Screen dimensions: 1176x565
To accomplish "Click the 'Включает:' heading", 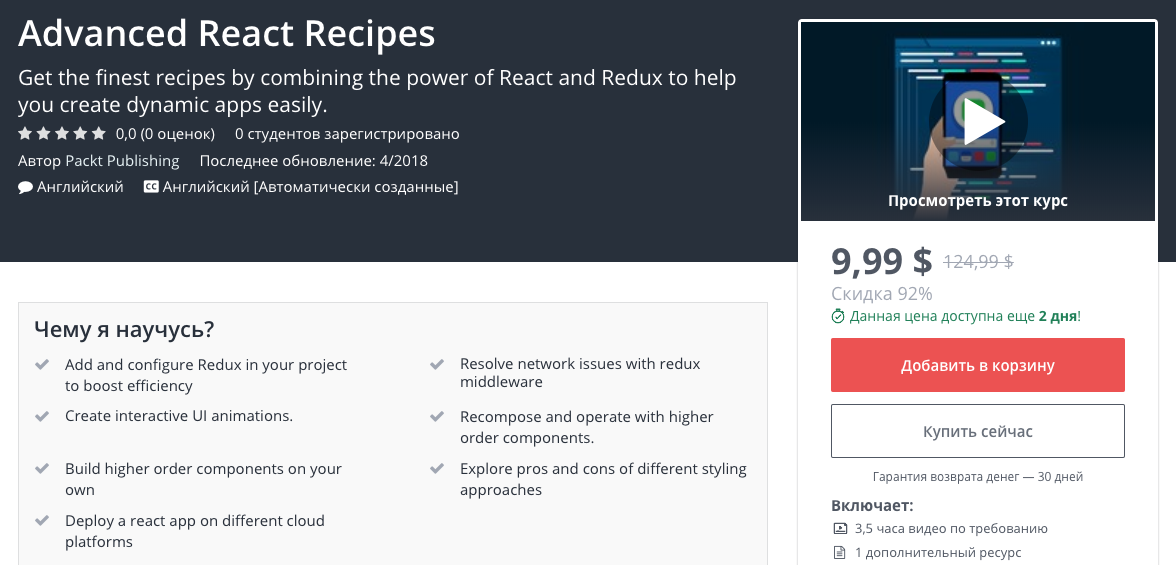I will click(872, 506).
